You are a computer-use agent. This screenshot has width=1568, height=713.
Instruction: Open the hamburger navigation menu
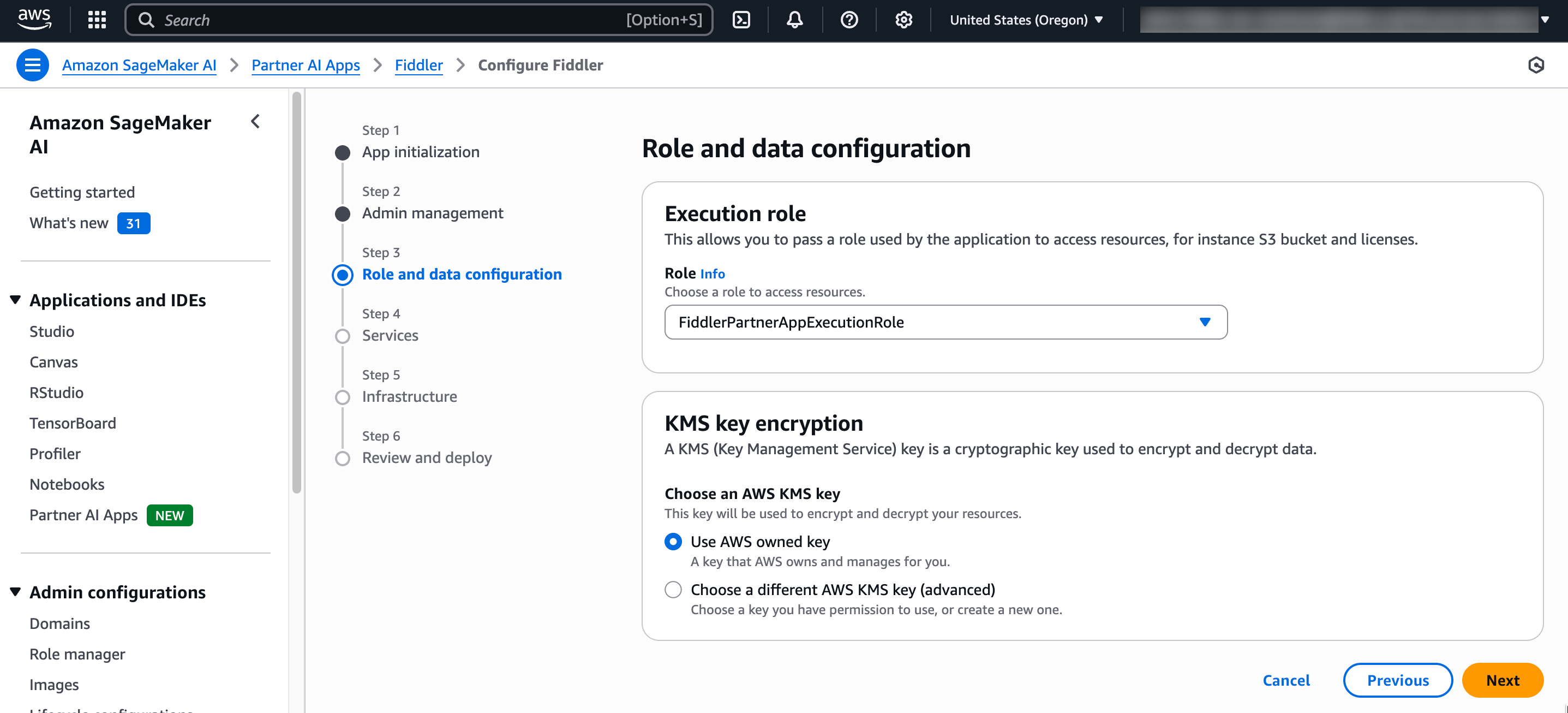coord(32,64)
